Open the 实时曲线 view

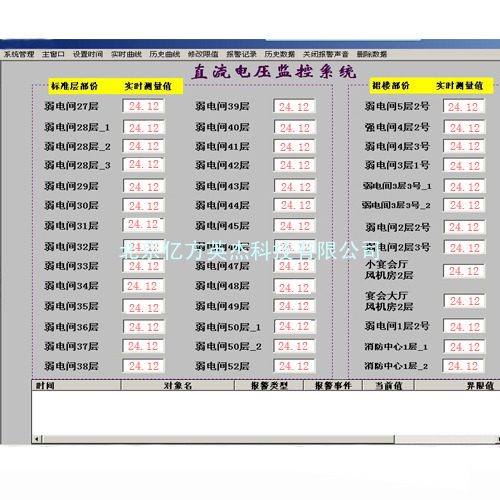tap(126, 54)
